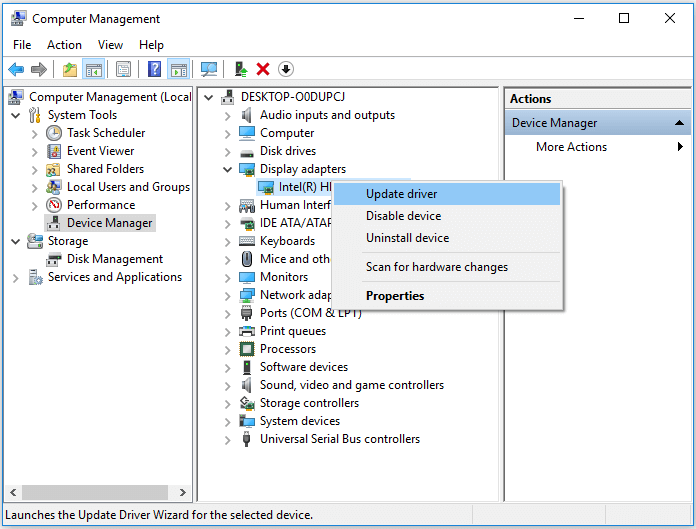Open Event Viewer in the left tree

coord(100,151)
